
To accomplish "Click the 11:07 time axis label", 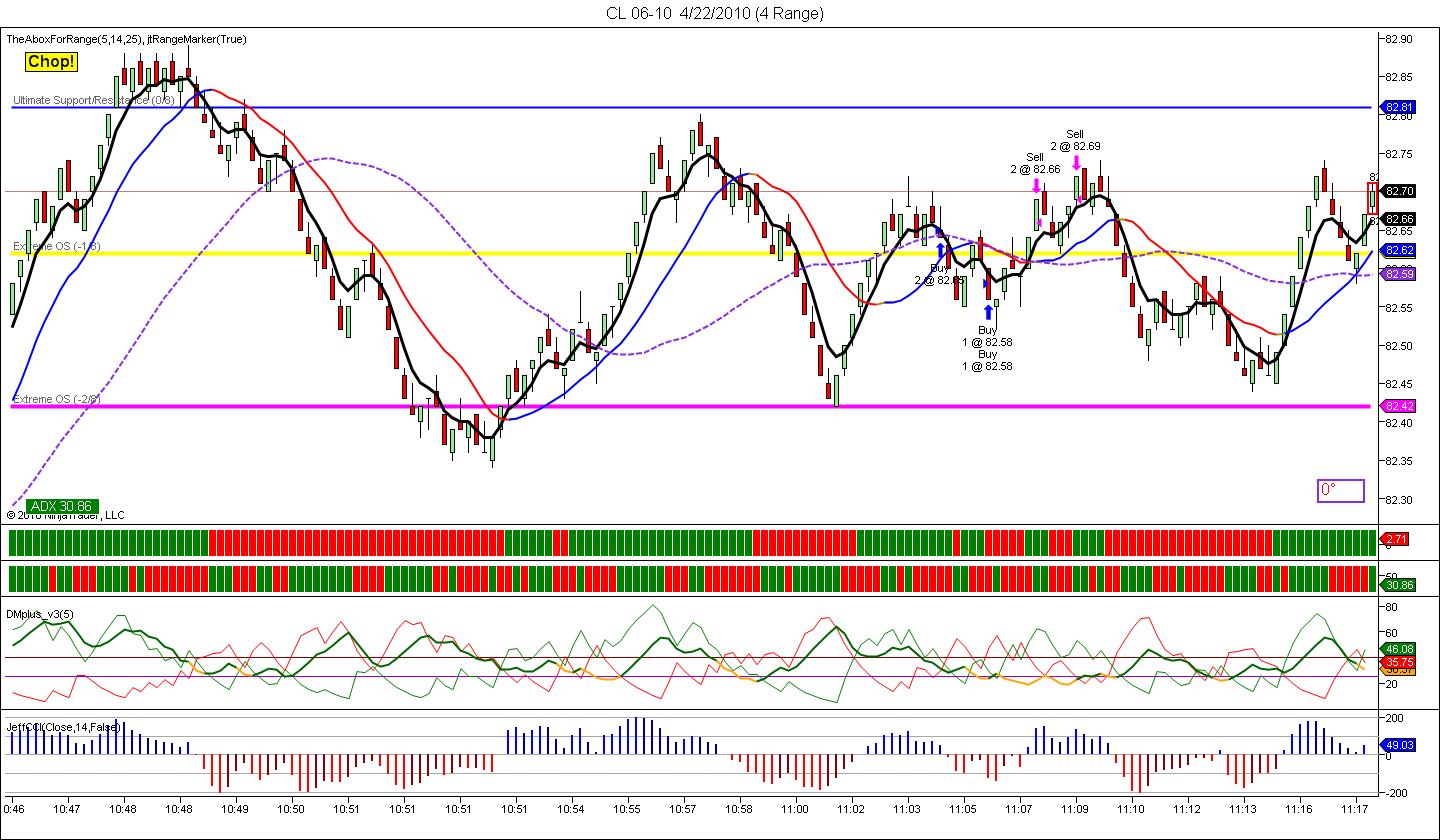I will tap(1019, 807).
